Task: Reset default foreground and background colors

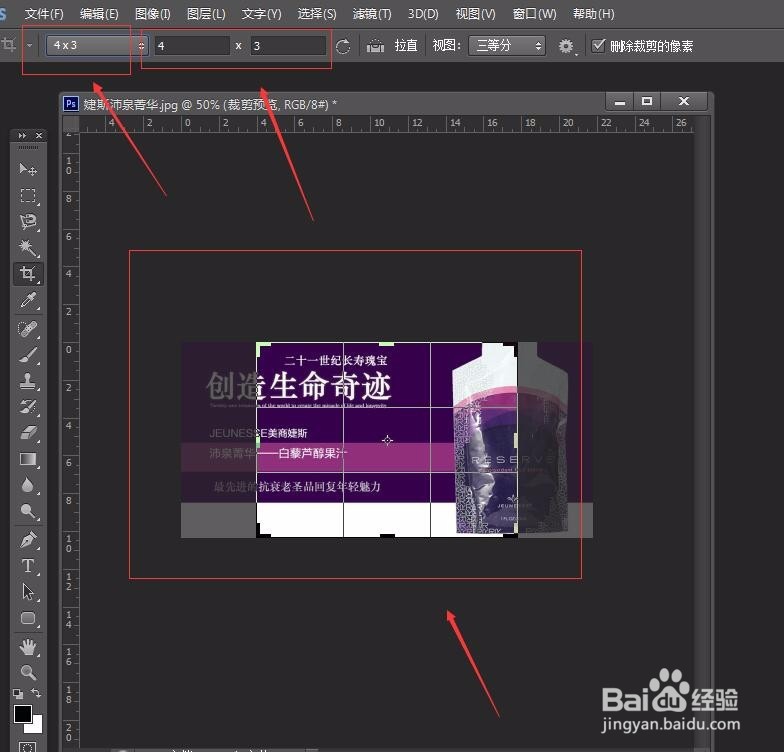Action: tap(18, 694)
